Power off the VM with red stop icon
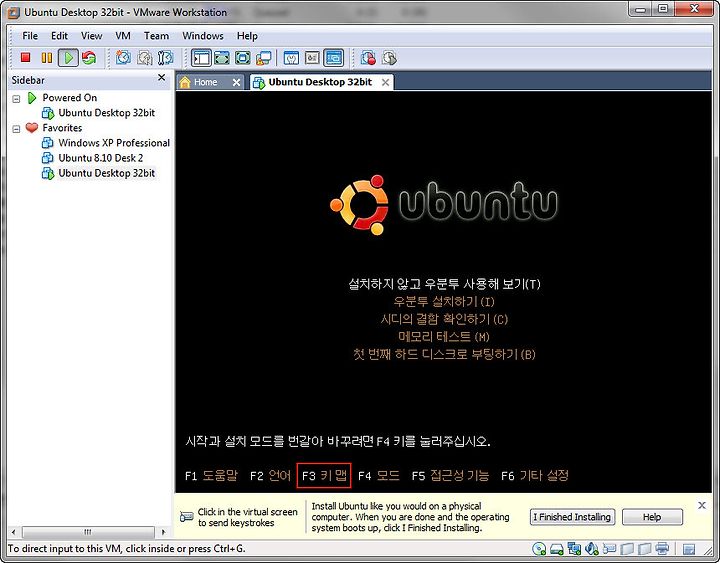Viewport: 720px width, 563px height. click(26, 57)
